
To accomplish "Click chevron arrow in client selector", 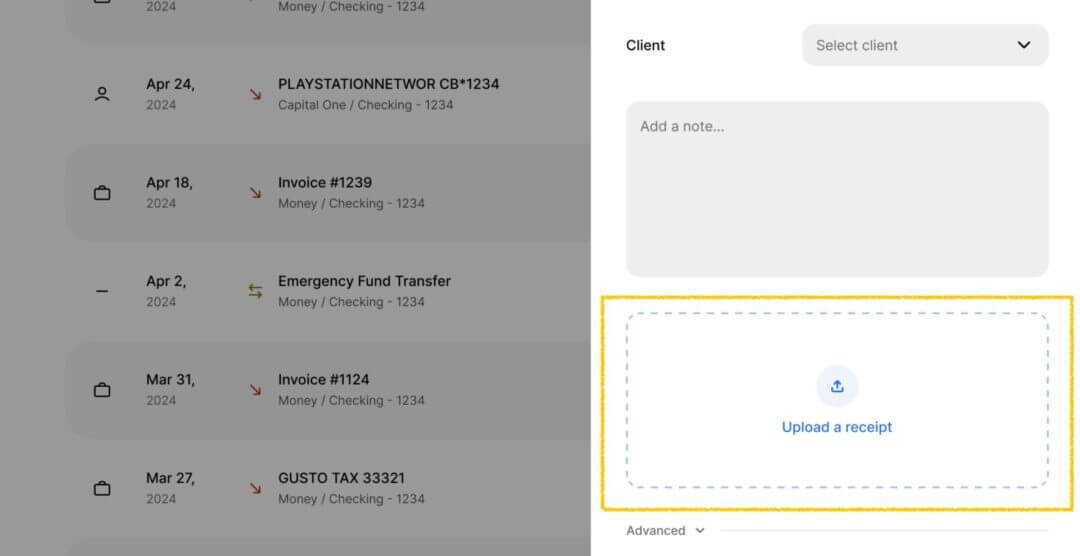I will tap(1024, 45).
